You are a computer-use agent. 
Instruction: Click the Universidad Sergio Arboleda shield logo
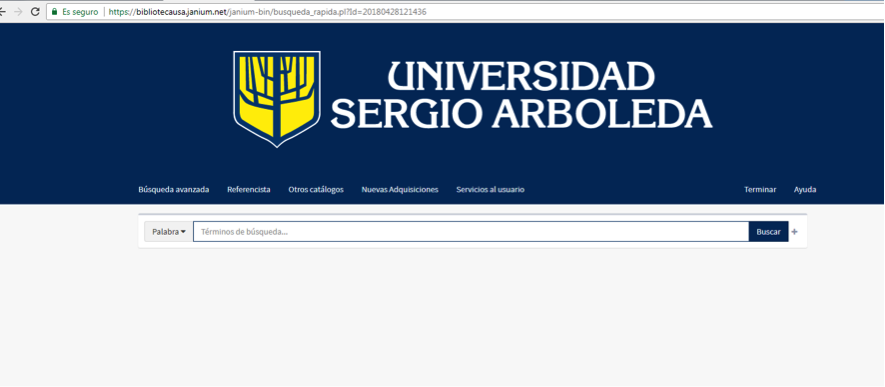coord(277,99)
